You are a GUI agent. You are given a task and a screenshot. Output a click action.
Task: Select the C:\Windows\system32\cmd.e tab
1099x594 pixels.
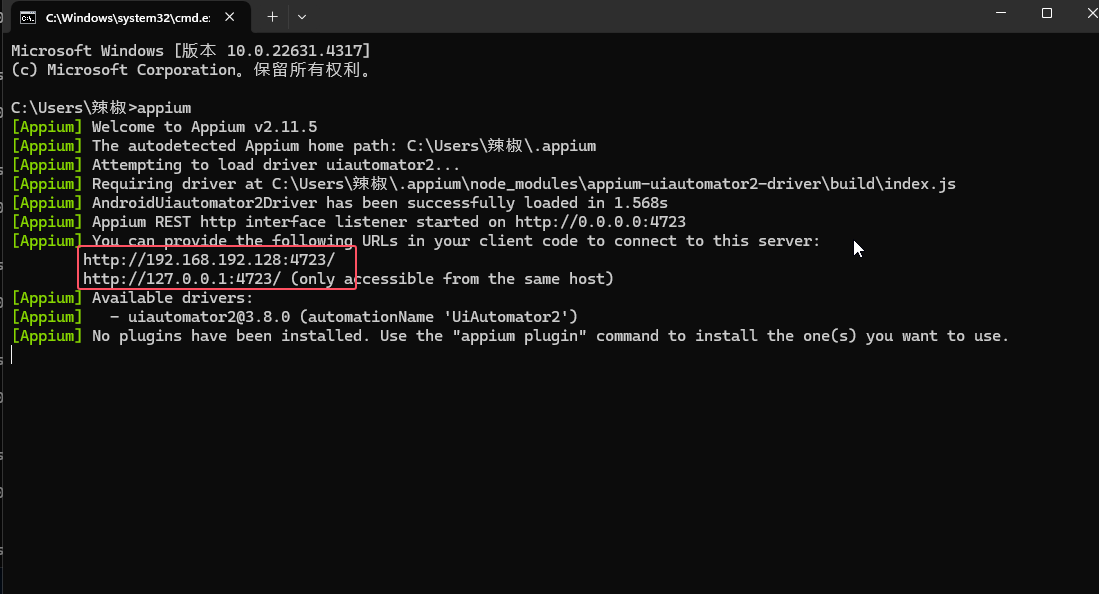[130, 17]
